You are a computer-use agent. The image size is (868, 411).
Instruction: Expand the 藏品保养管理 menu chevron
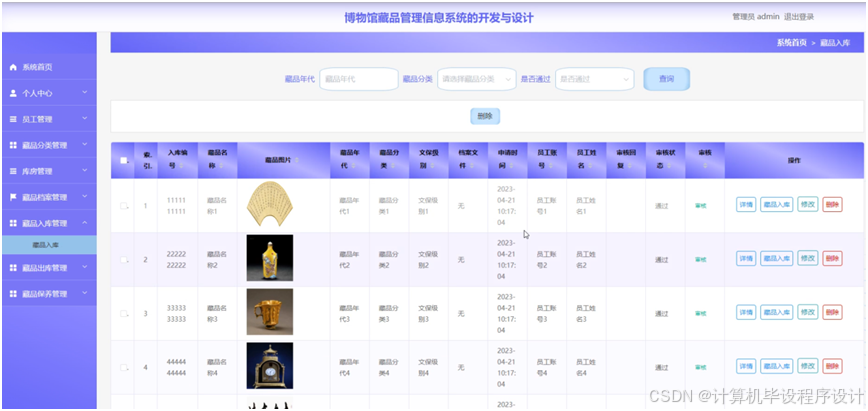[x=85, y=293]
